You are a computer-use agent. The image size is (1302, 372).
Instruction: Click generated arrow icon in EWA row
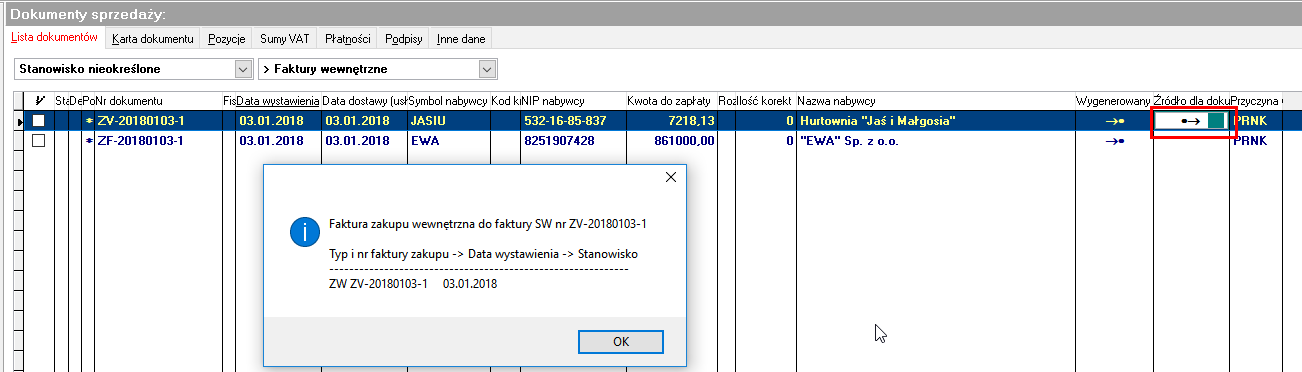[1113, 141]
